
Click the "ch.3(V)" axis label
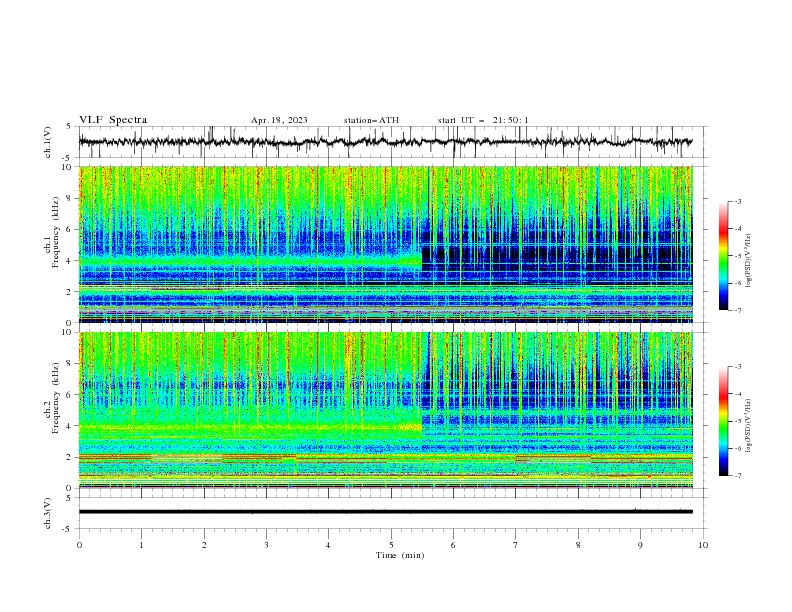coord(48,513)
